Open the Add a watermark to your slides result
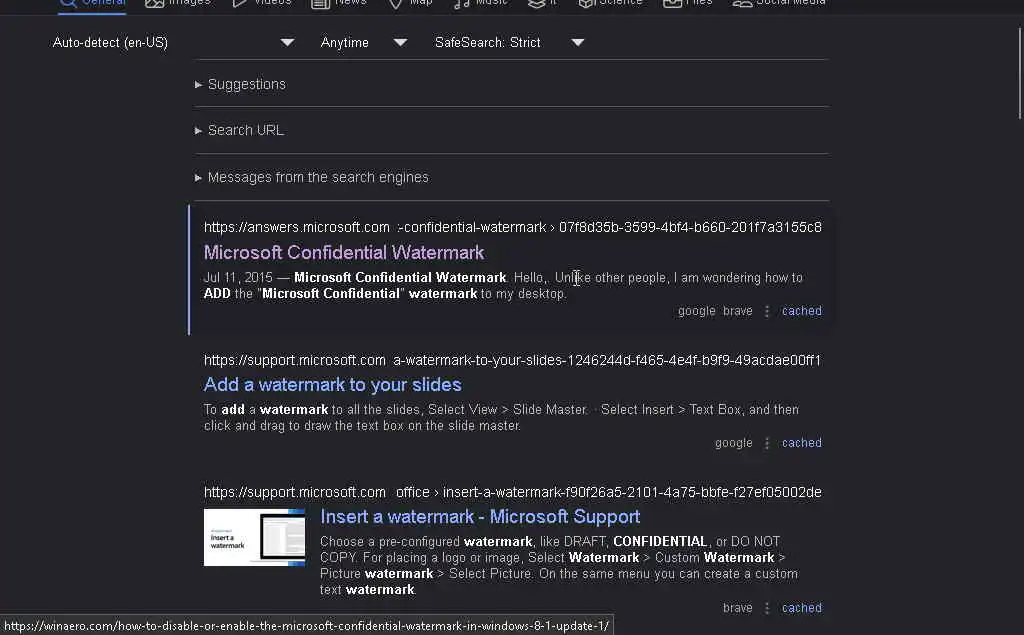 pos(332,384)
